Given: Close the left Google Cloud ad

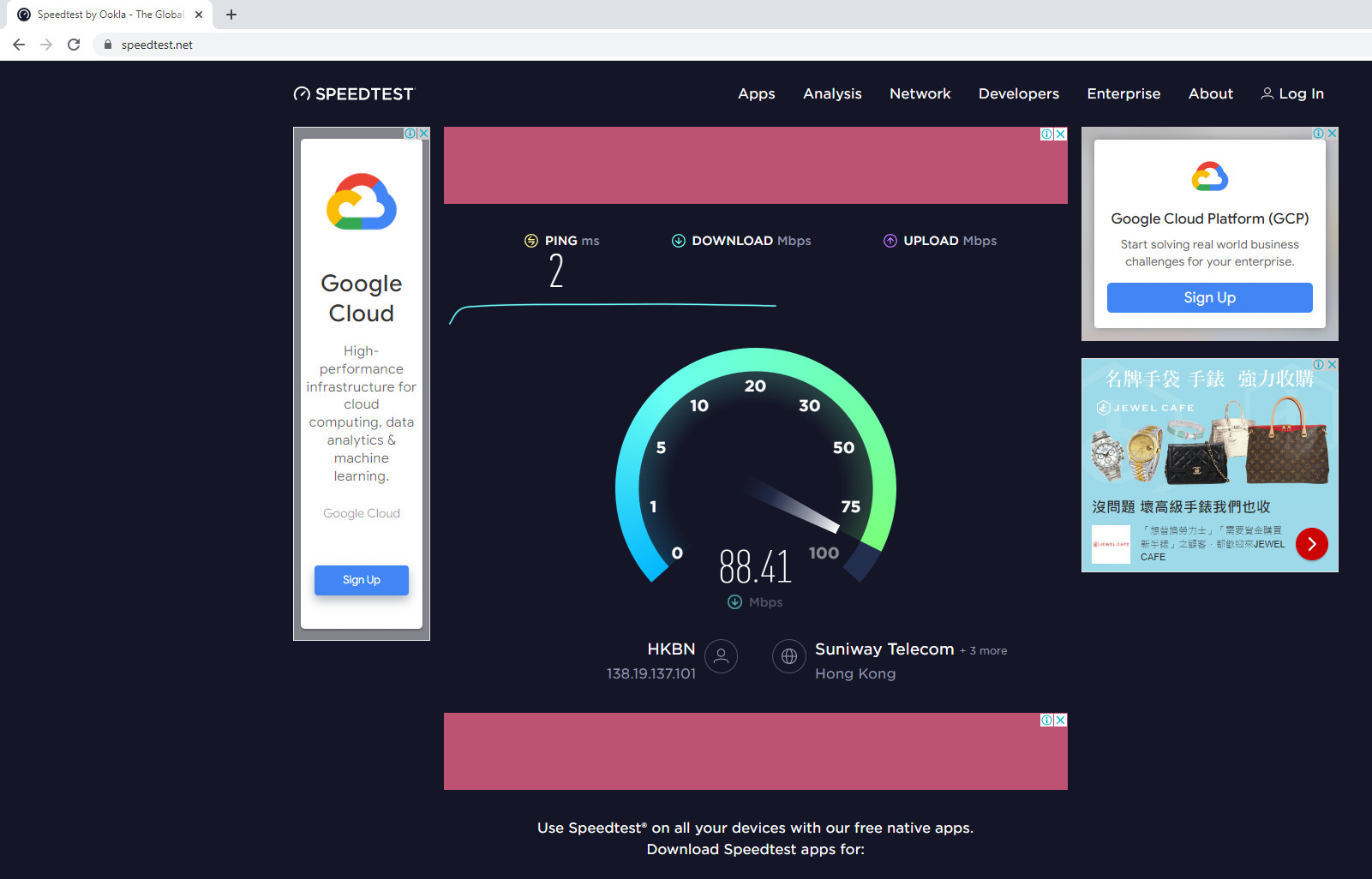Looking at the screenshot, I should pyautogui.click(x=423, y=134).
